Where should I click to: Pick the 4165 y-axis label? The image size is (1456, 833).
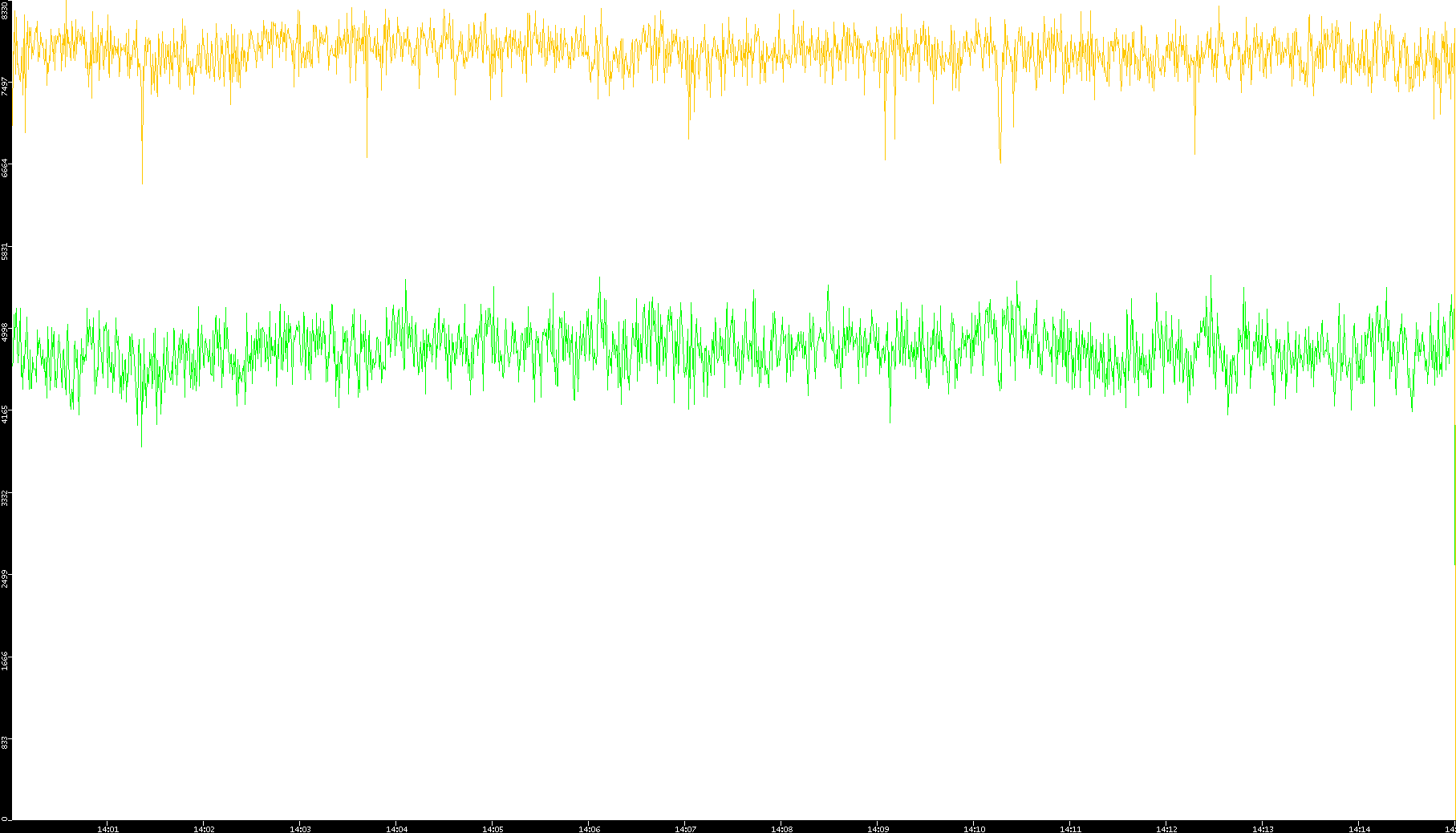pos(6,415)
